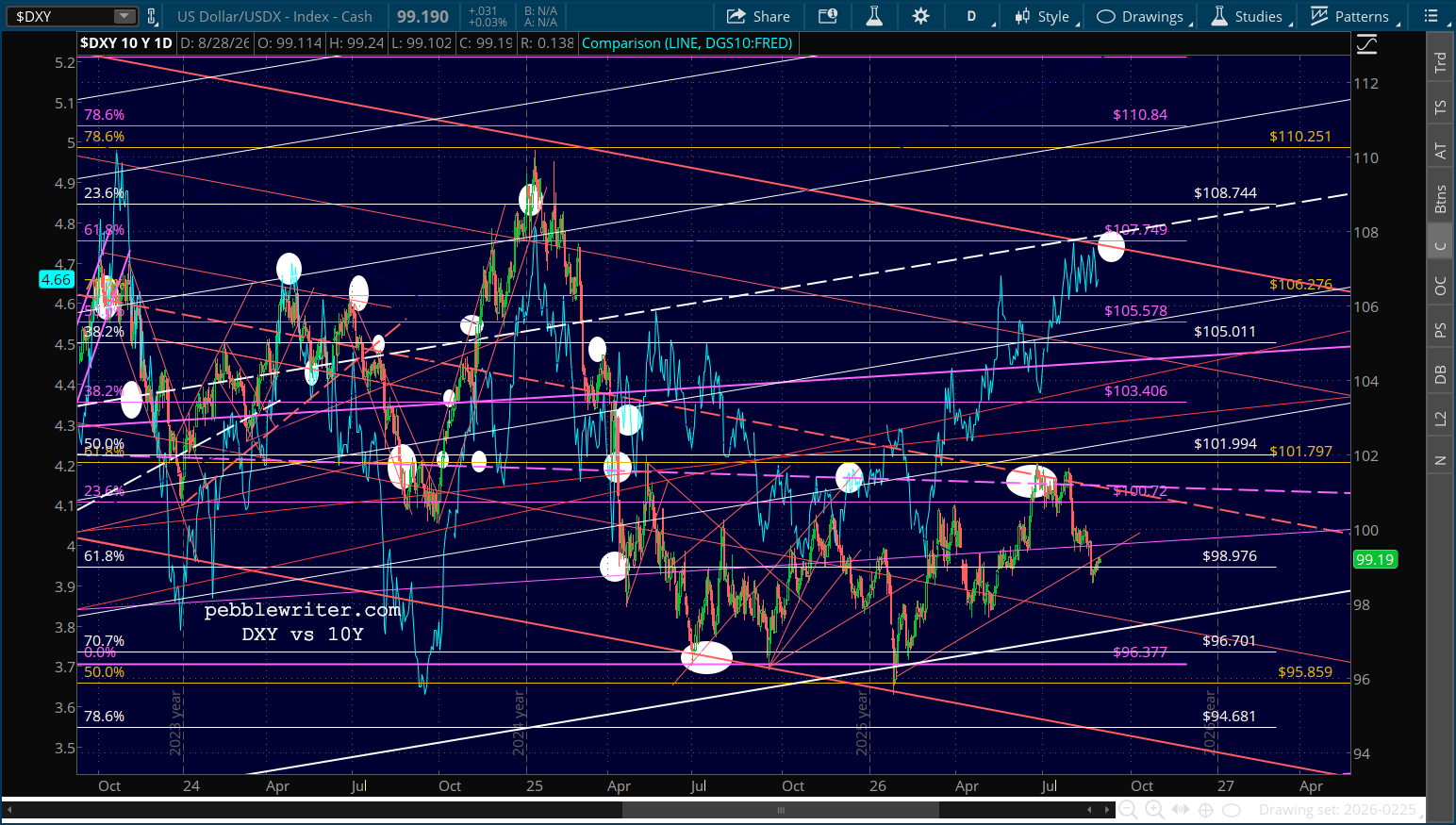Image resolution: width=1456 pixels, height=825 pixels.
Task: Click the $106.276 level label
Action: 1300,285
